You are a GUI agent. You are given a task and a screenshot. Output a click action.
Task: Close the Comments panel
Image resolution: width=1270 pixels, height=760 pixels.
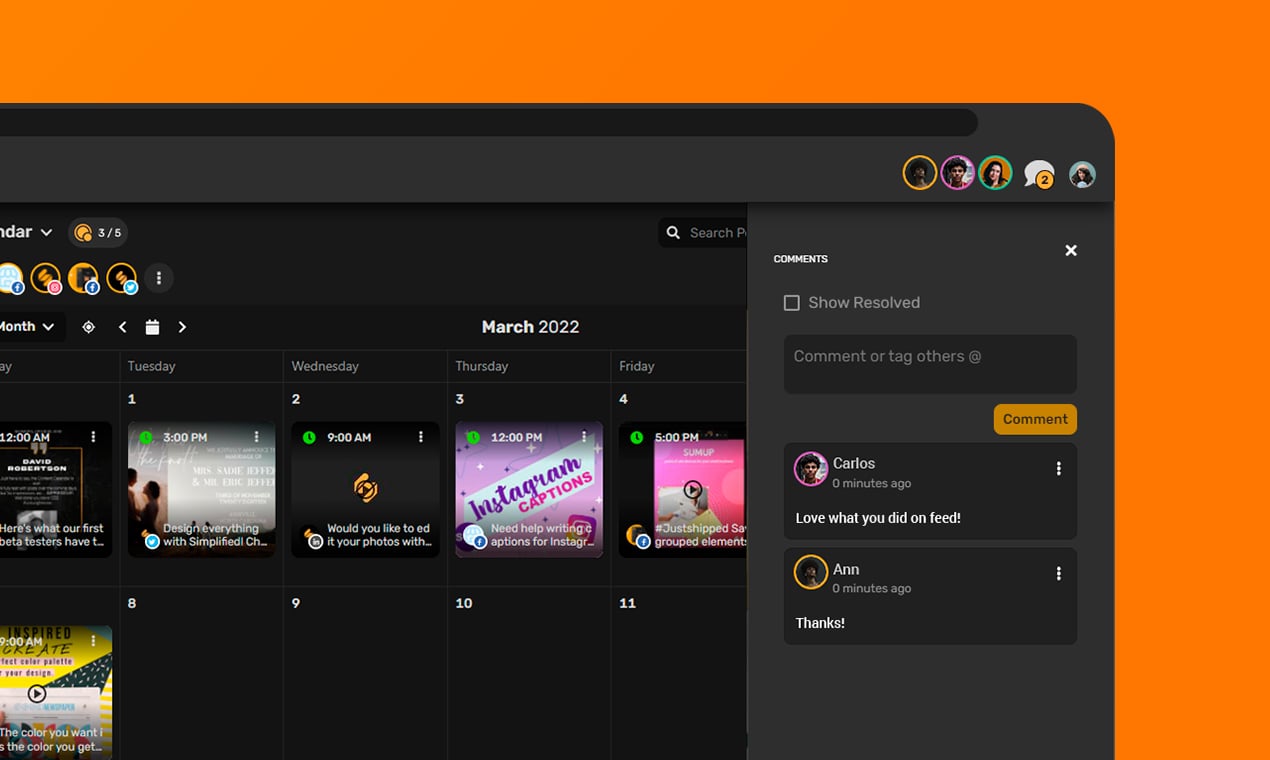tap(1071, 250)
